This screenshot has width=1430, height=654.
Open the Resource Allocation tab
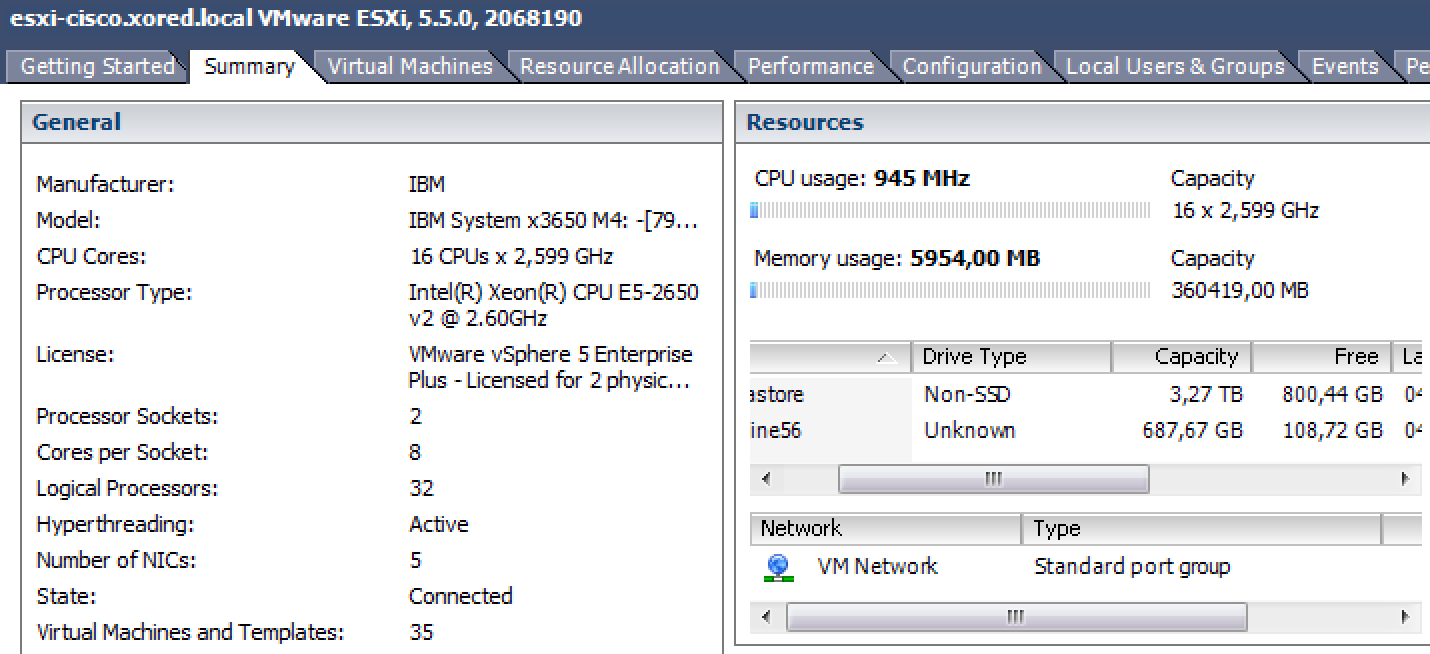(619, 67)
